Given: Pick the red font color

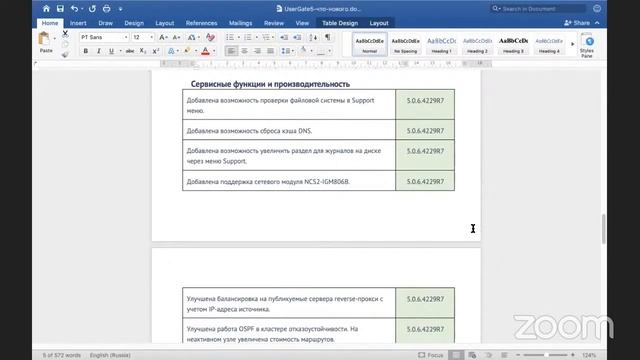Looking at the screenshot, I should [x=205, y=51].
